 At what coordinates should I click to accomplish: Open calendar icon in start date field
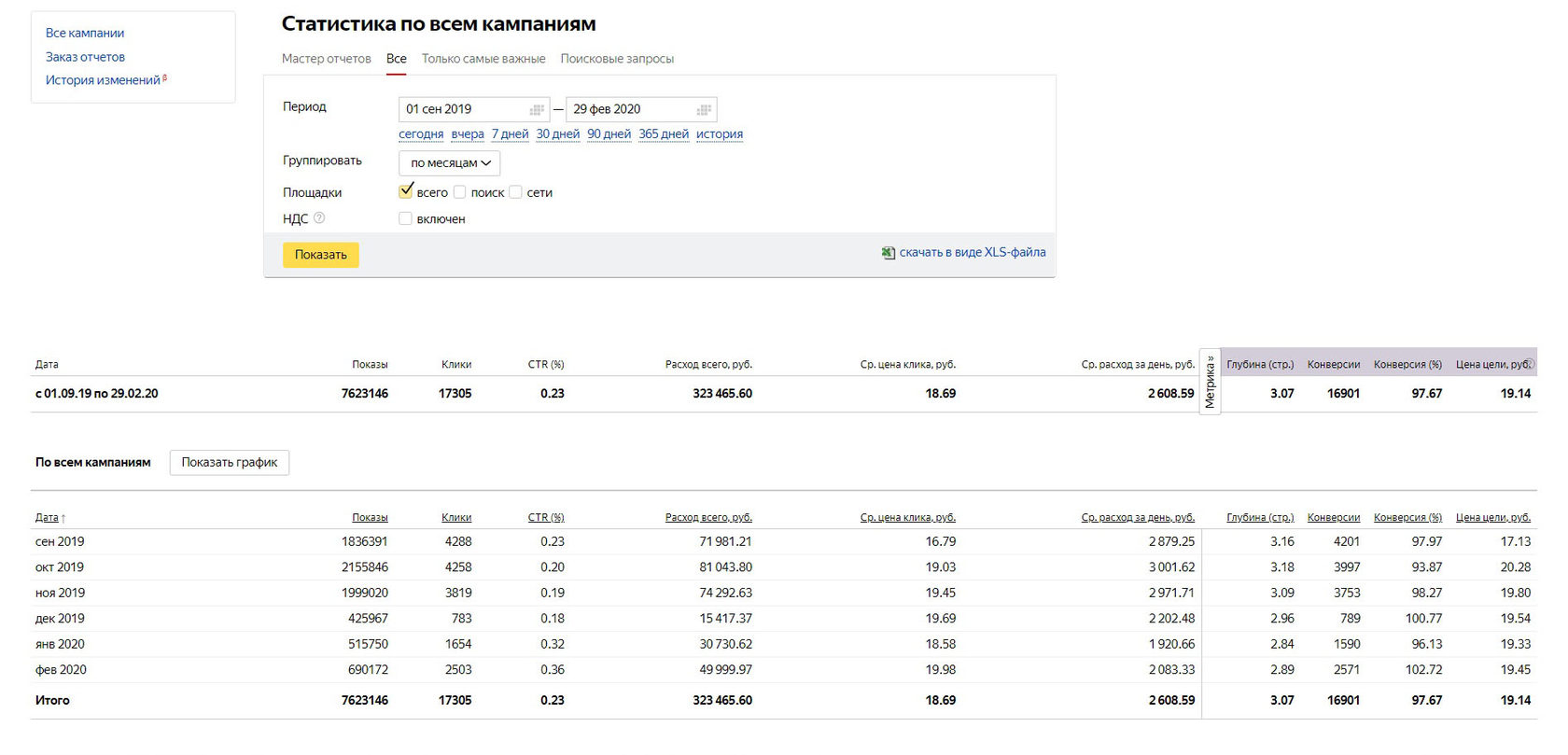pos(537,110)
